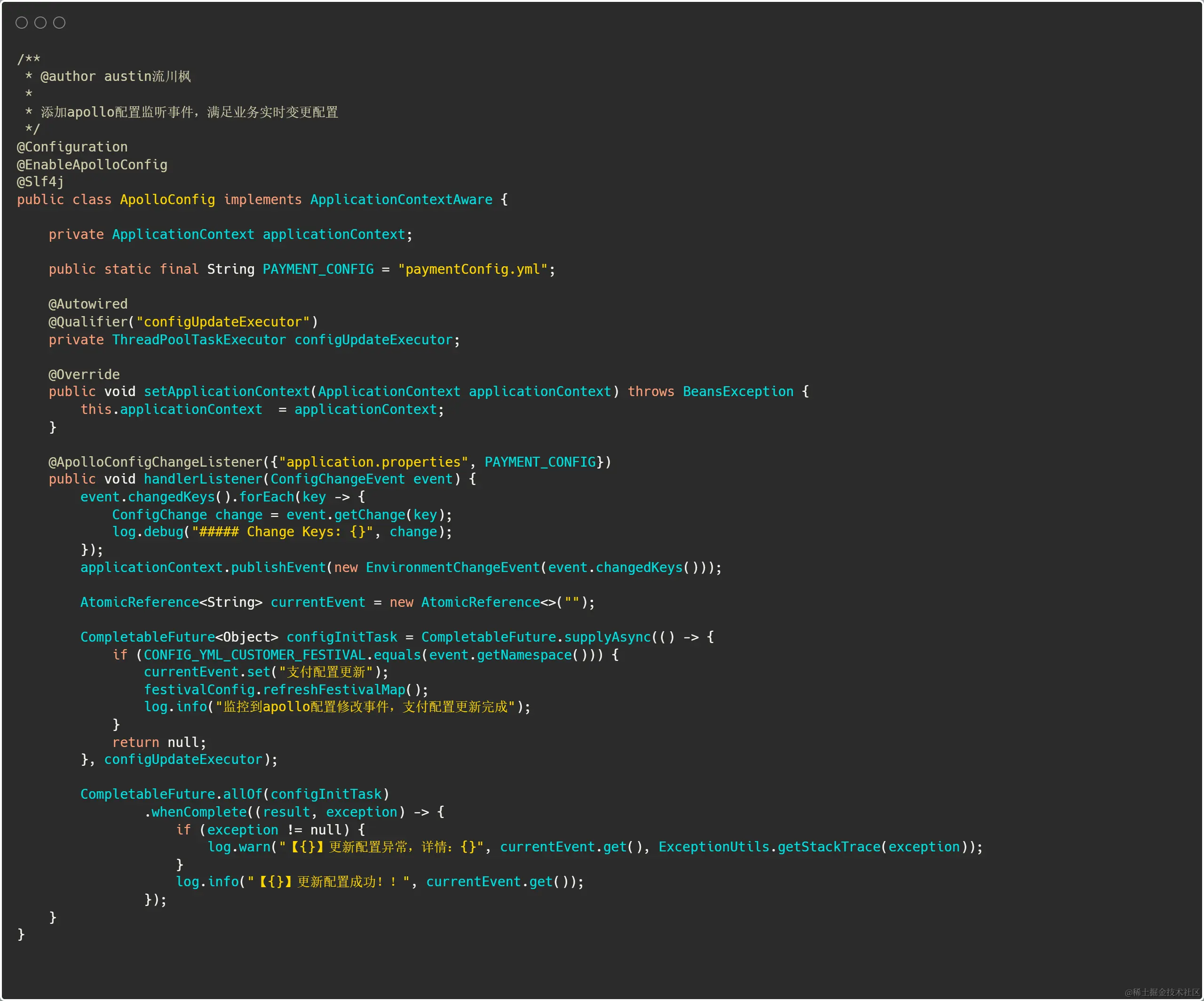
Task: Click the third window control circle
Action: tap(60, 23)
